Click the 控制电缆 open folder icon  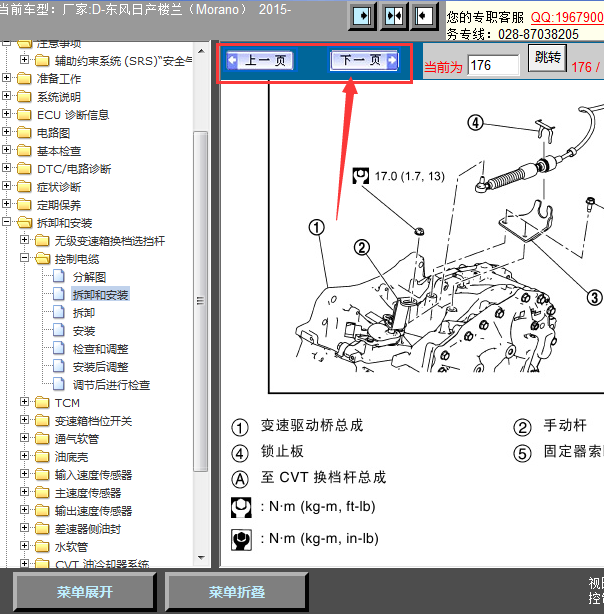pos(42,258)
